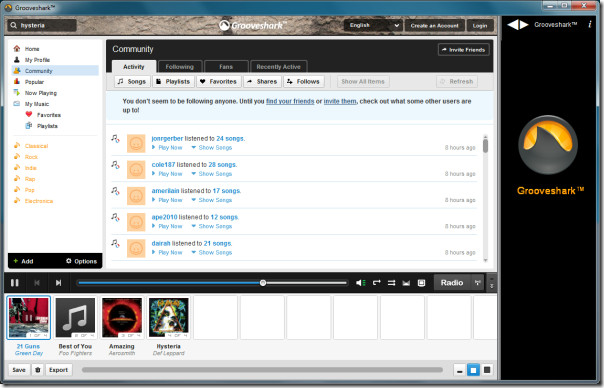The height and width of the screenshot is (388, 604).
Task: Filter activity by Follows
Action: click(x=304, y=82)
